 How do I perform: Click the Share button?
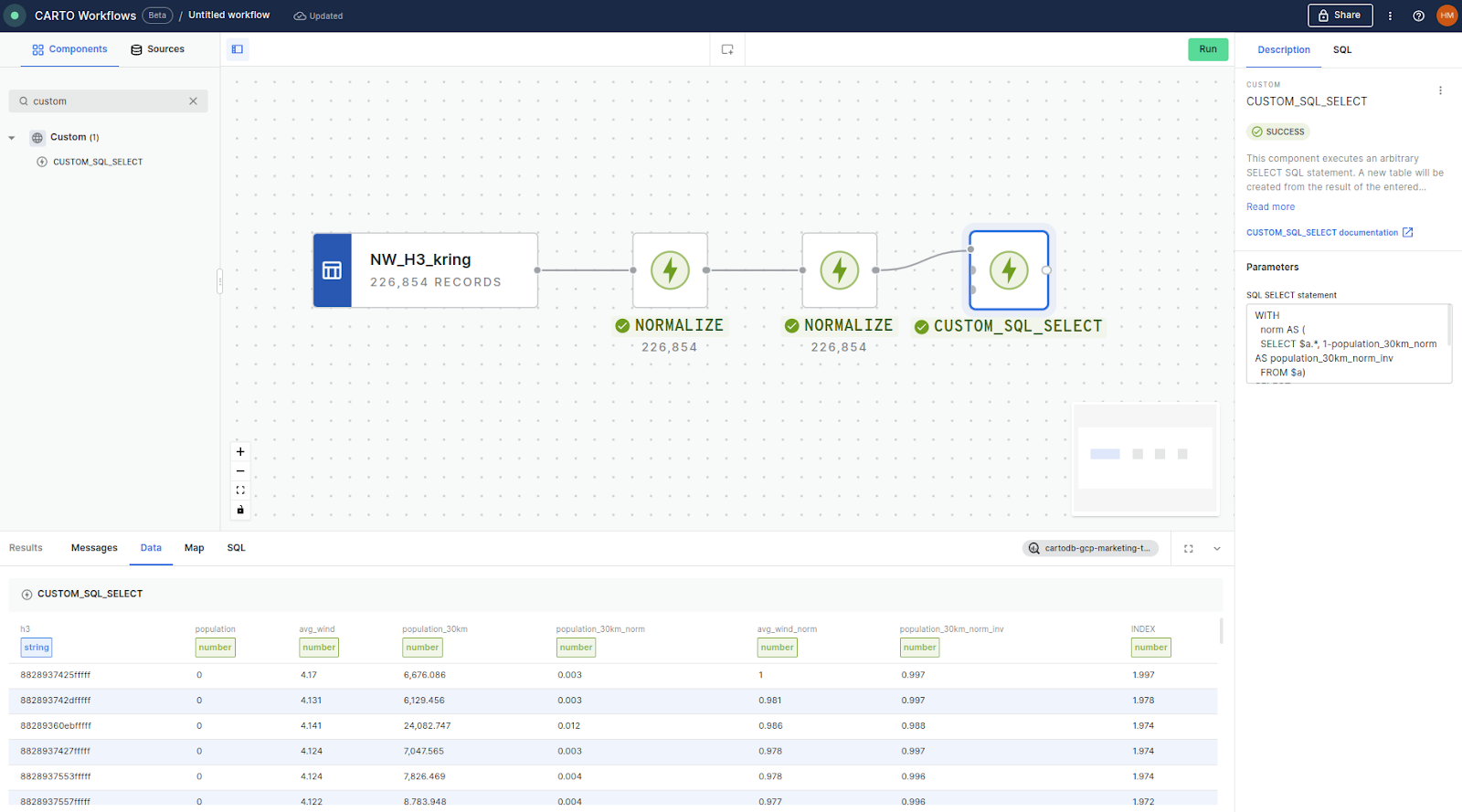tap(1340, 16)
